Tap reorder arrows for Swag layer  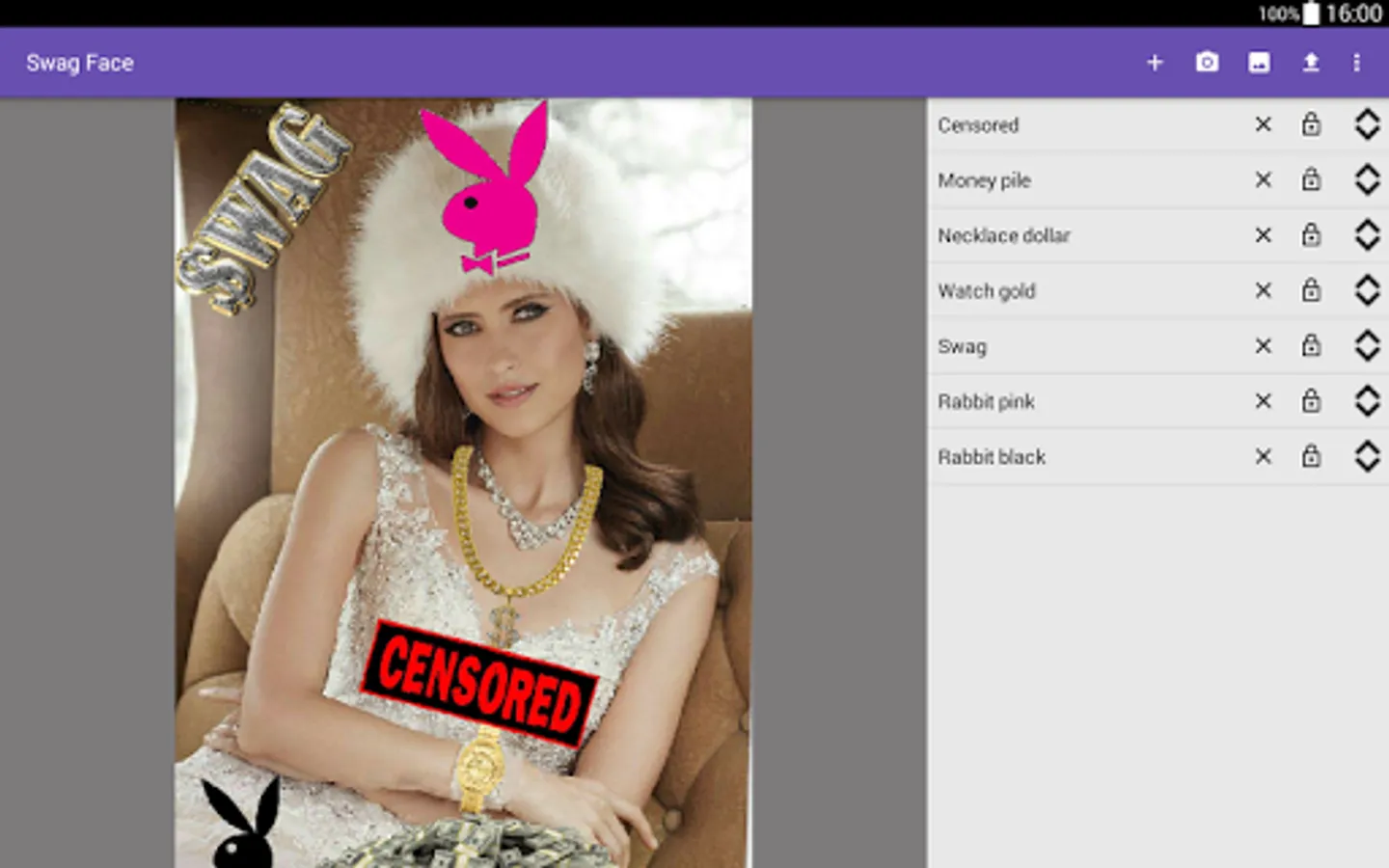tap(1367, 346)
